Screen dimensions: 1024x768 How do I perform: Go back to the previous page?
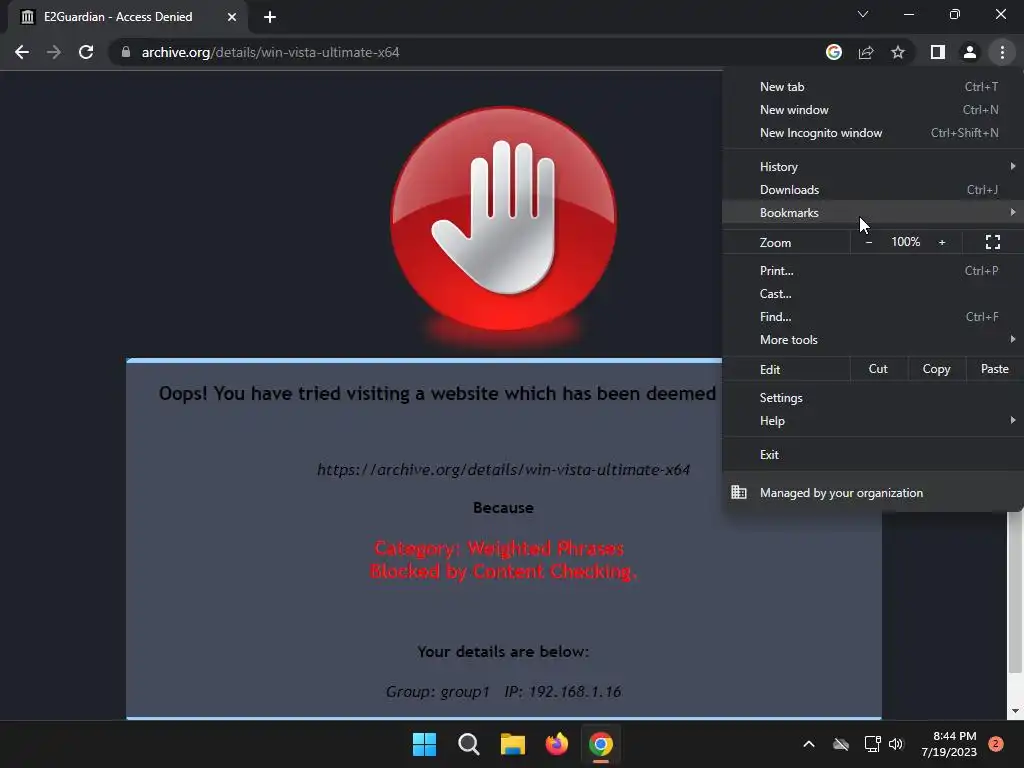point(22,52)
